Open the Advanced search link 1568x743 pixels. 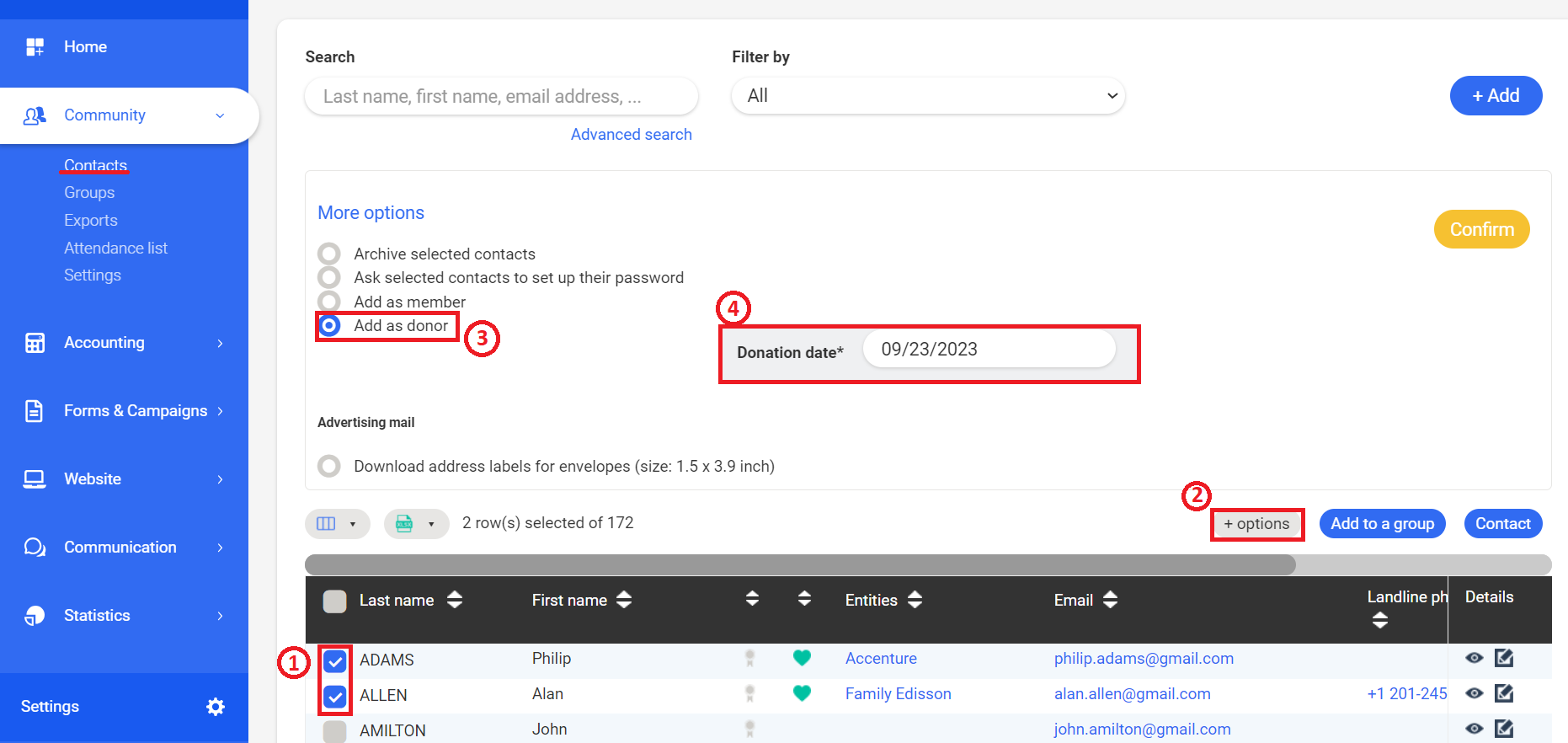pos(631,135)
